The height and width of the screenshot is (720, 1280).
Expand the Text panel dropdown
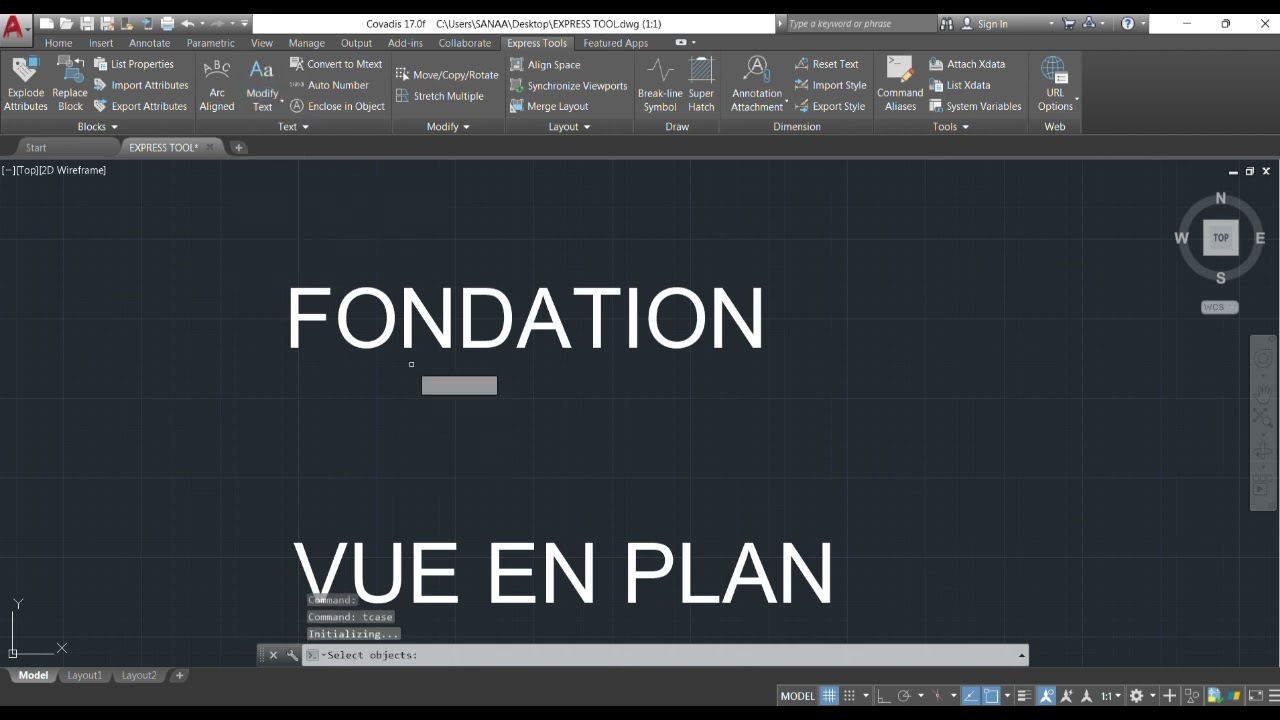pyautogui.click(x=294, y=127)
